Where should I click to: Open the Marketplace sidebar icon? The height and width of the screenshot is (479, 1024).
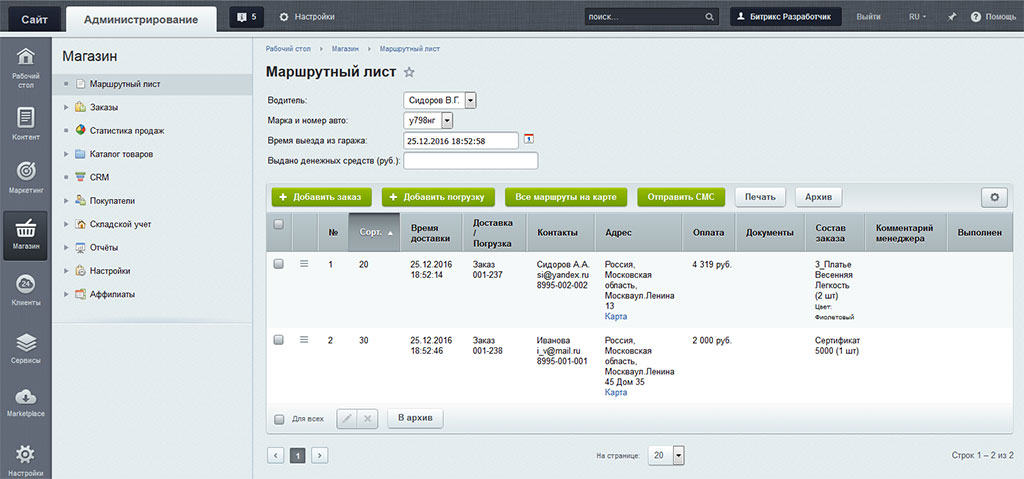[x=25, y=396]
